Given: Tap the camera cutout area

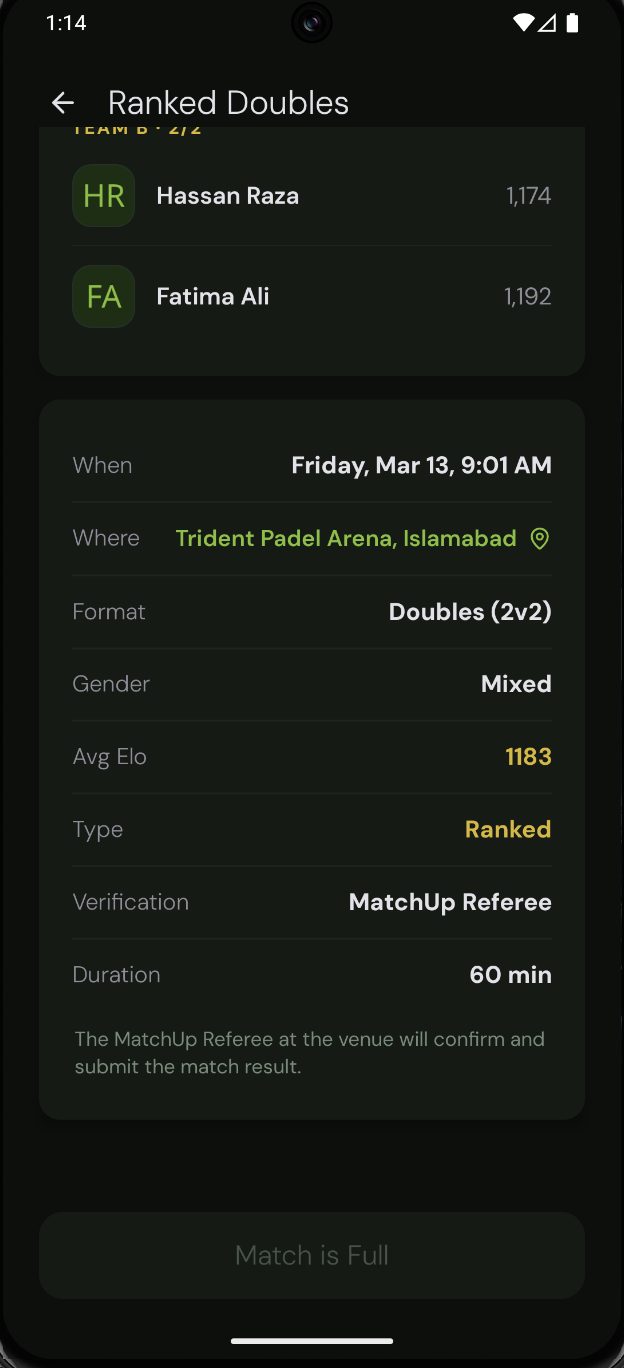Looking at the screenshot, I should 311,22.
